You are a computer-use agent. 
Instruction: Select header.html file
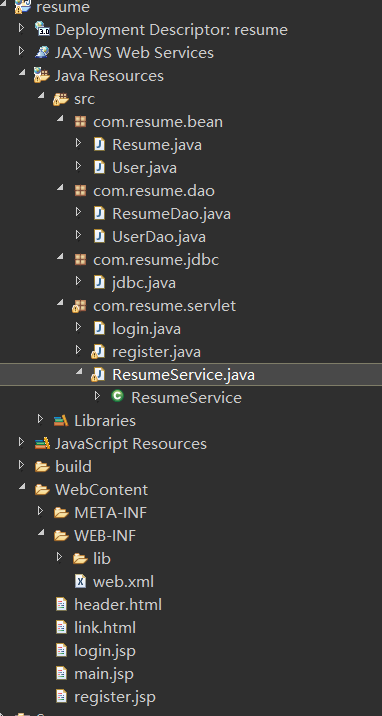[x=118, y=605]
